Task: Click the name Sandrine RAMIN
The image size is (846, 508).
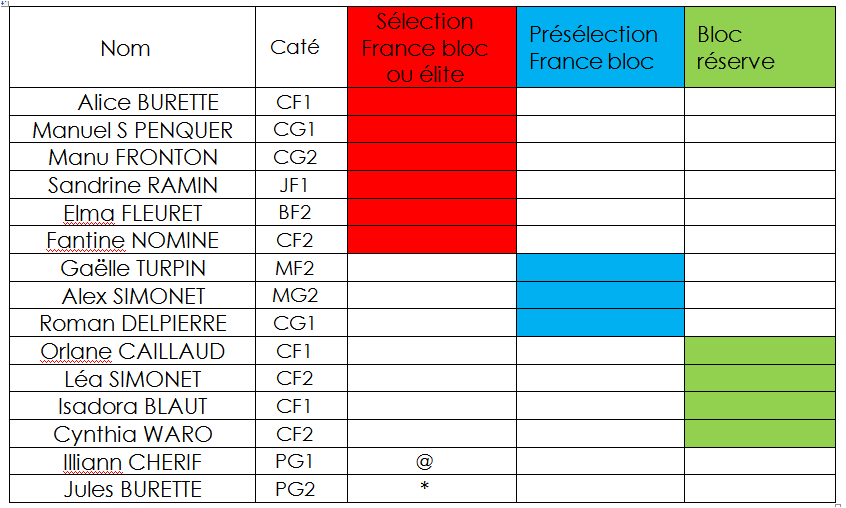Action: pyautogui.click(x=133, y=185)
